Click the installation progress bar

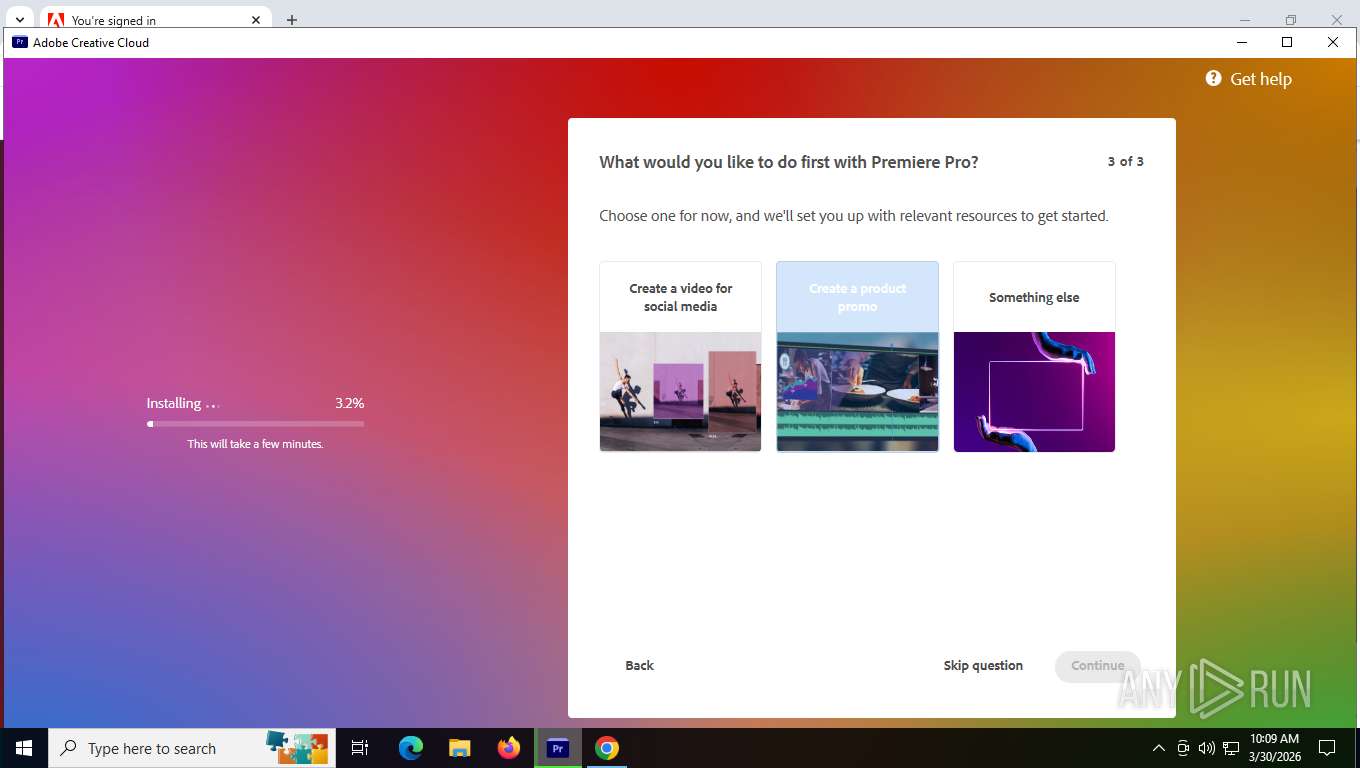point(255,424)
